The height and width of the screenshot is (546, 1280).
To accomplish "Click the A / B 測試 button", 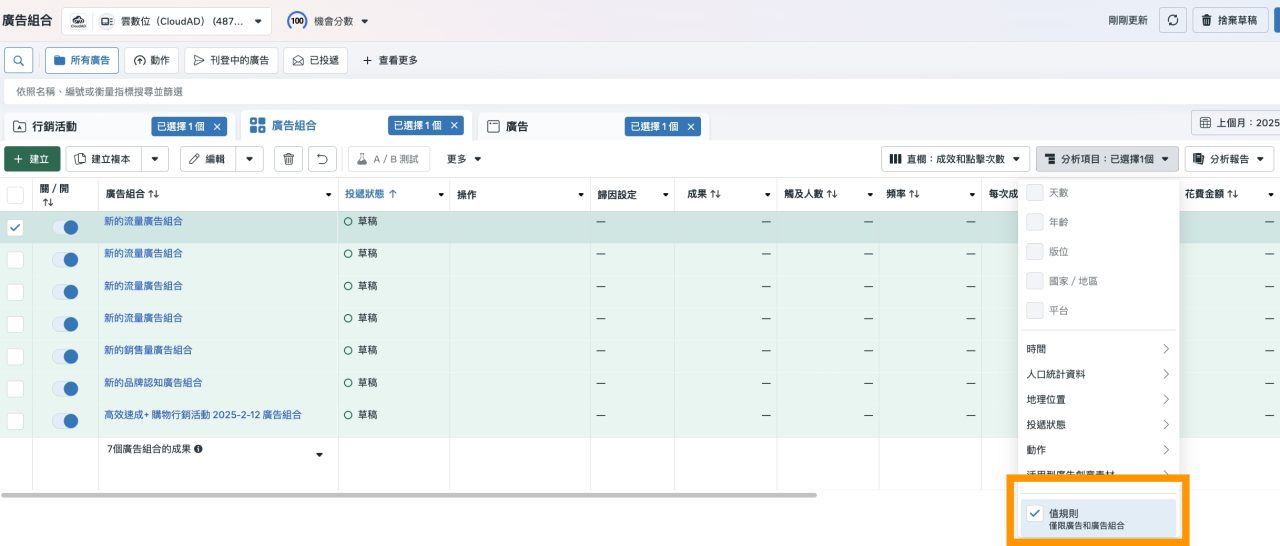I will (388, 159).
